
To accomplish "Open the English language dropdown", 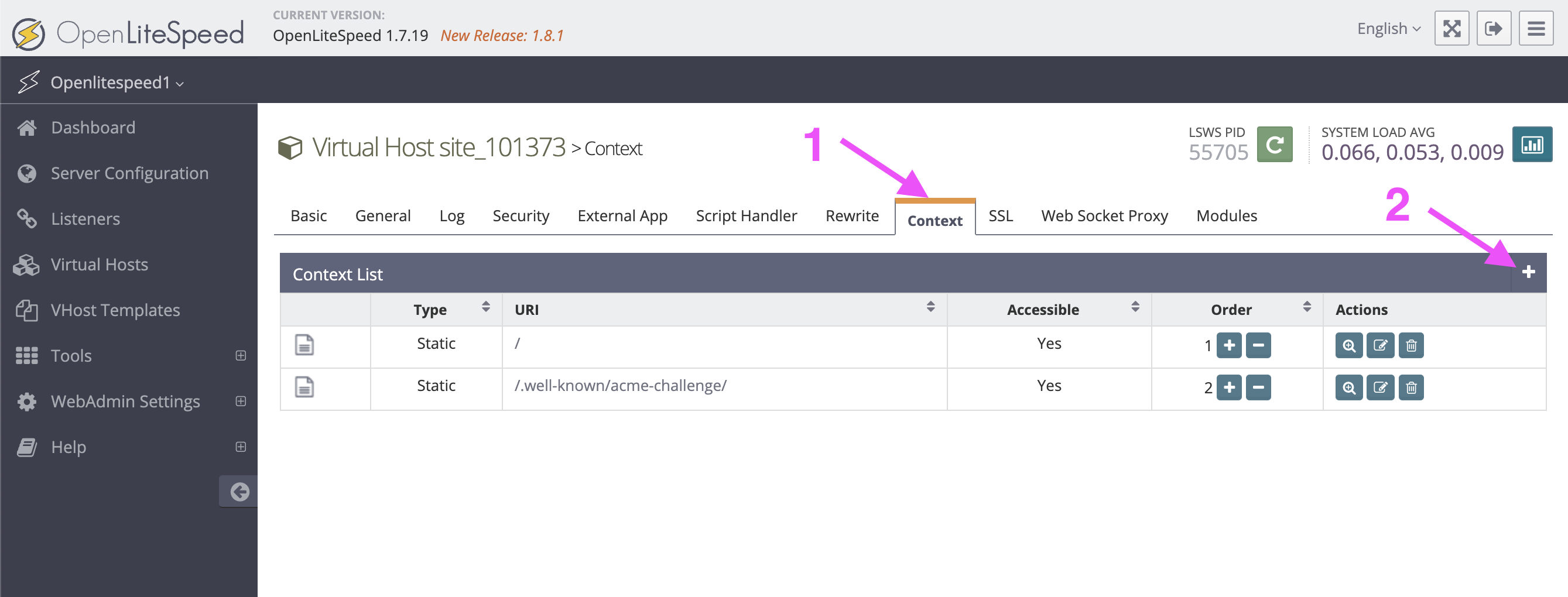I will tap(1388, 29).
